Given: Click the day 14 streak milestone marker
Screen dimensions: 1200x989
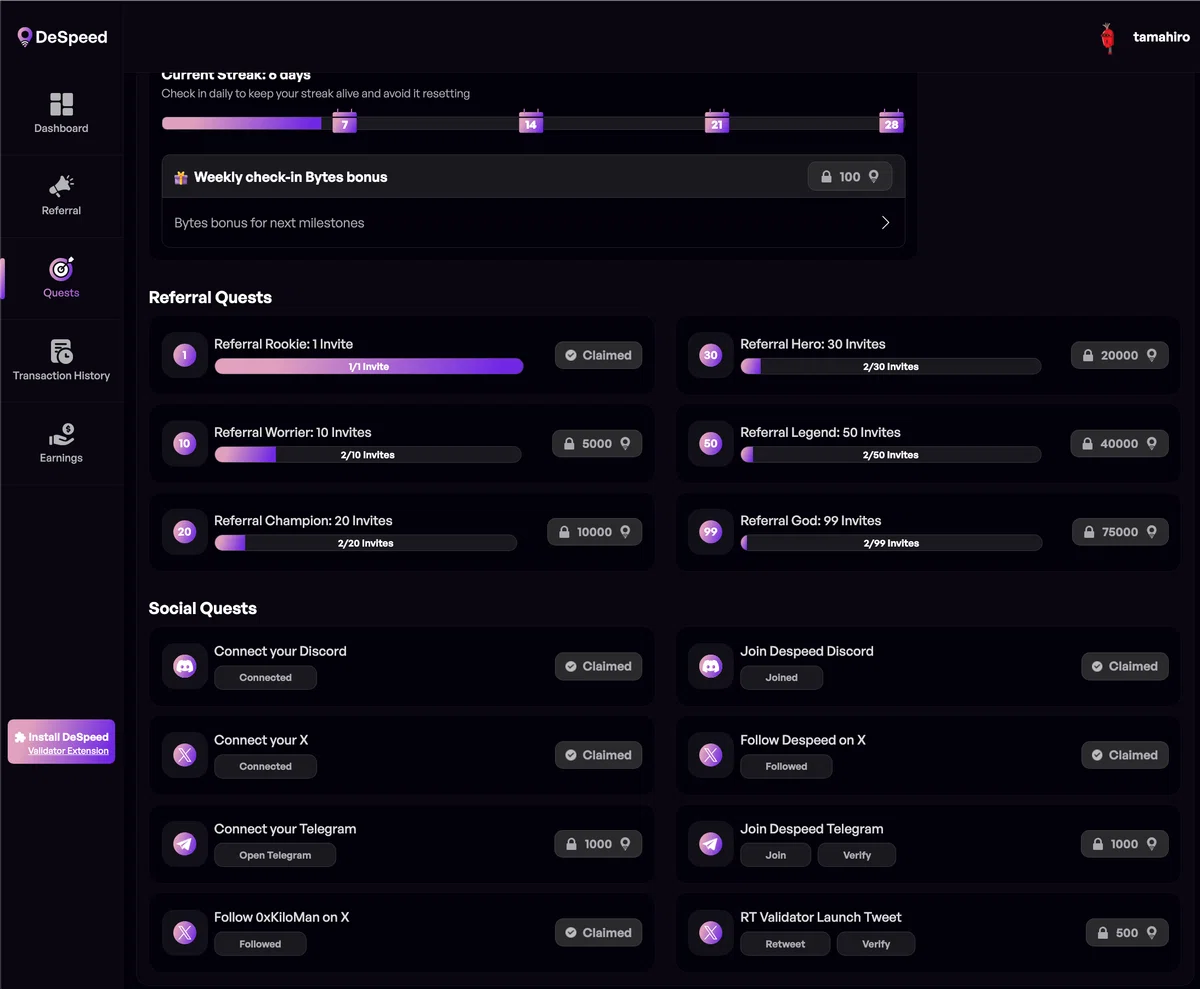Looking at the screenshot, I should [530, 122].
